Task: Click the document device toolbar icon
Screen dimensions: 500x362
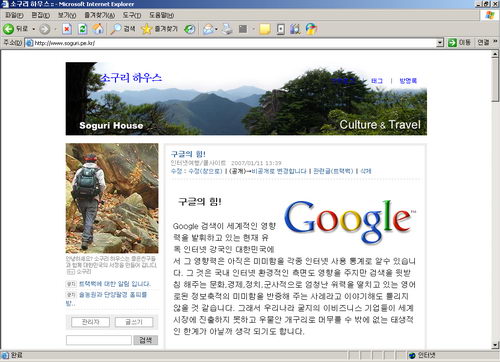Action: (x=281, y=29)
